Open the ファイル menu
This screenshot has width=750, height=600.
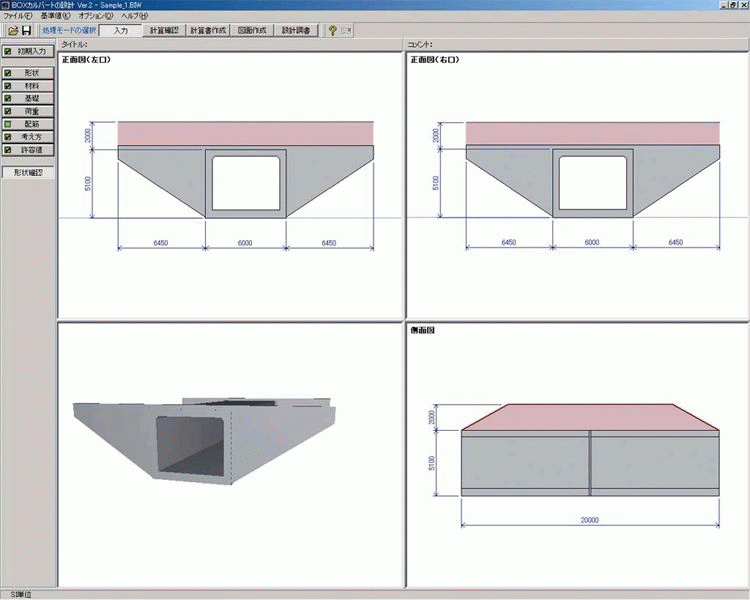click(x=18, y=17)
